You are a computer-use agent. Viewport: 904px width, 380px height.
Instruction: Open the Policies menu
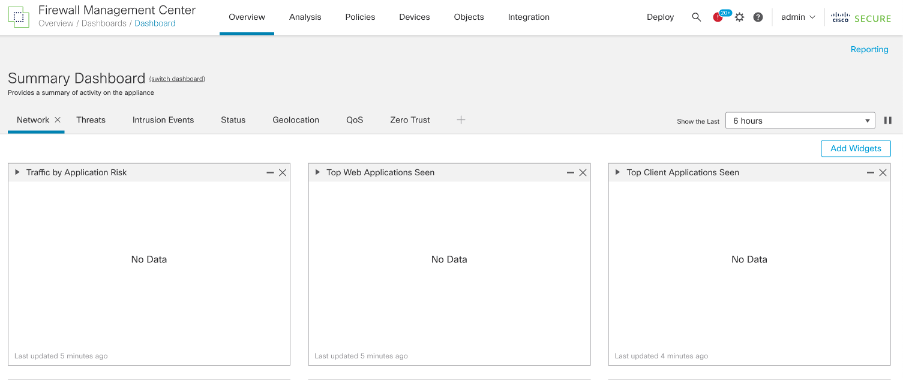[x=360, y=17]
